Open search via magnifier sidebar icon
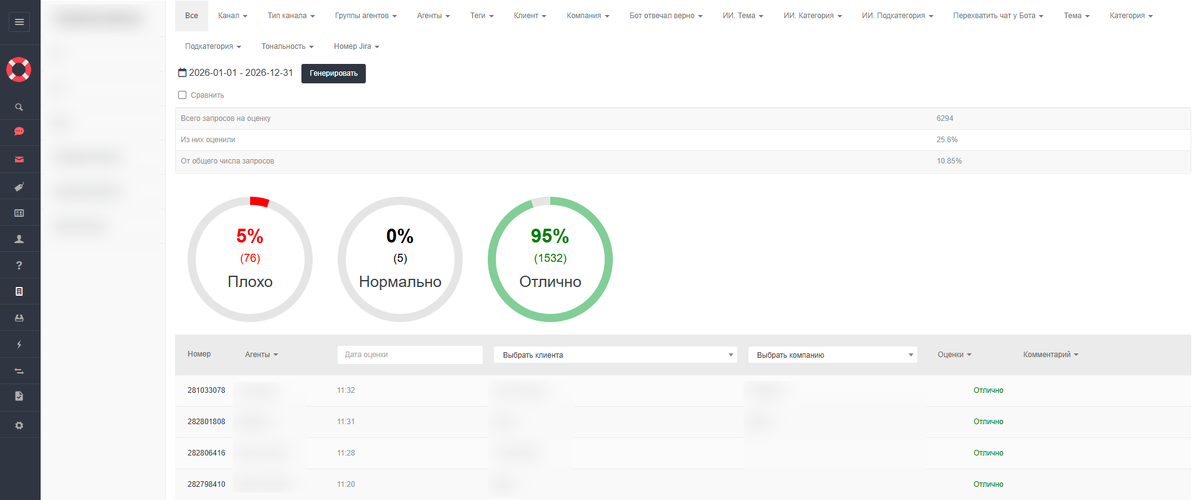The width and height of the screenshot is (1200, 500). coord(19,106)
